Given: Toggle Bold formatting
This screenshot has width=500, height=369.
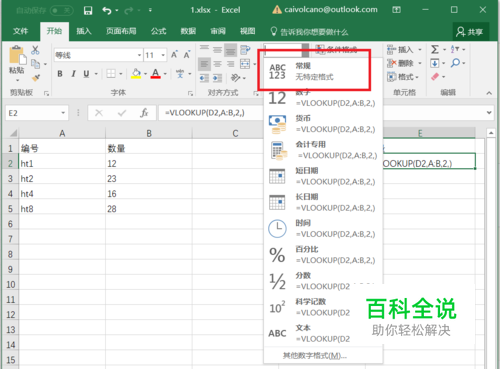Looking at the screenshot, I should click(x=60, y=74).
